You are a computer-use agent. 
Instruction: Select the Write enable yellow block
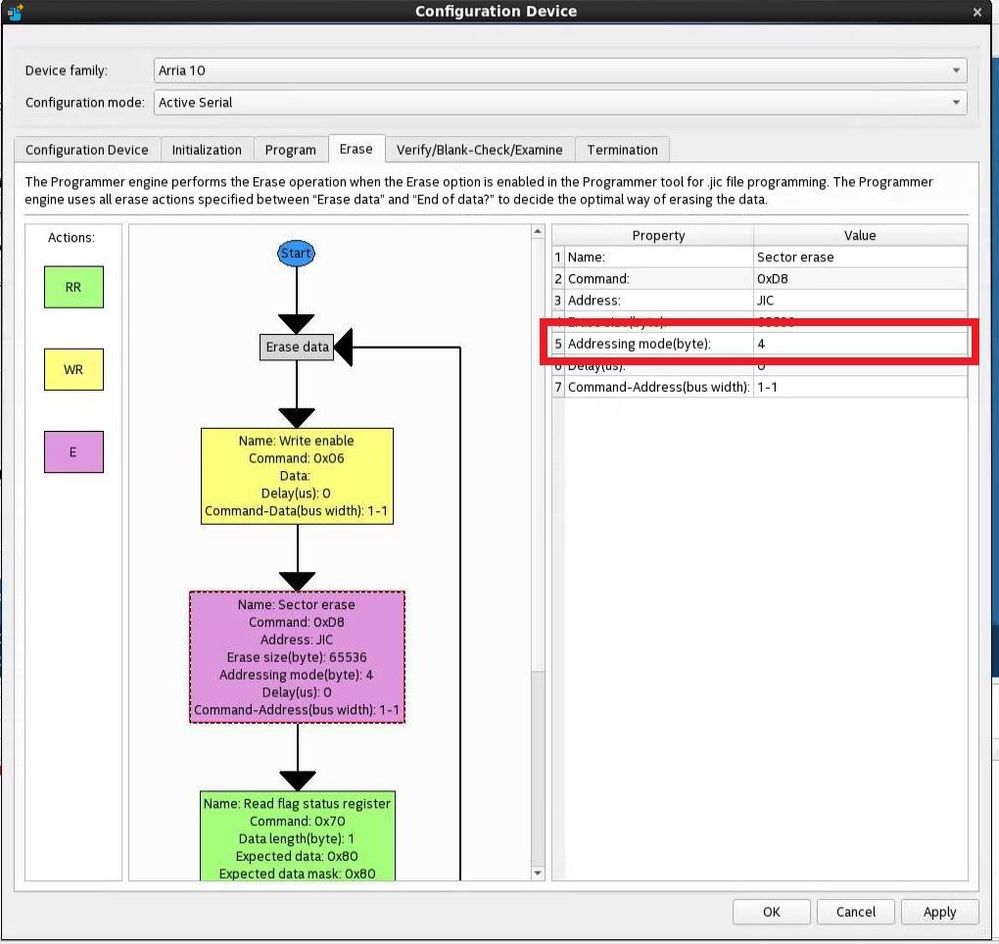[x=297, y=476]
